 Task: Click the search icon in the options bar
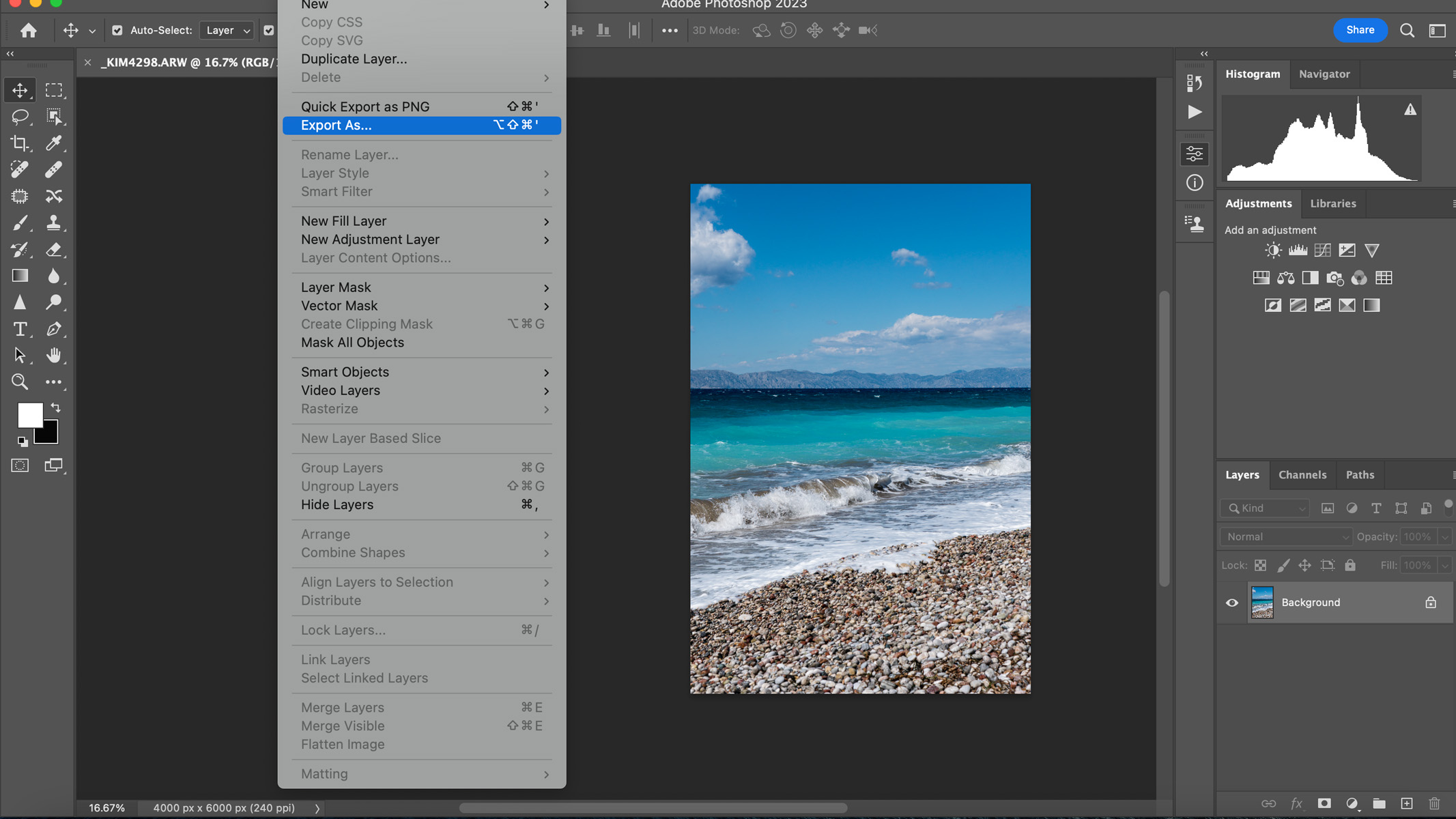click(1407, 30)
